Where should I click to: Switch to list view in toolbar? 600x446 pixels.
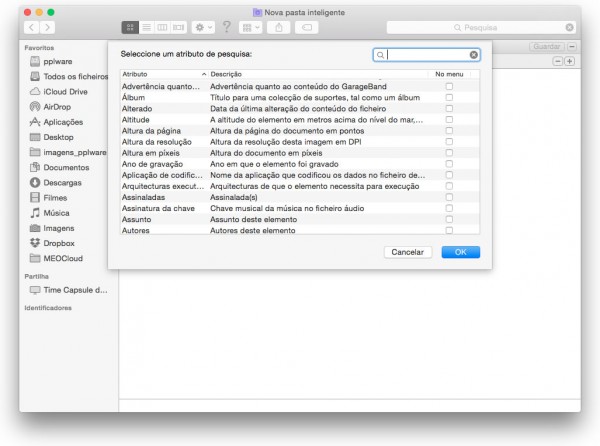(147, 27)
